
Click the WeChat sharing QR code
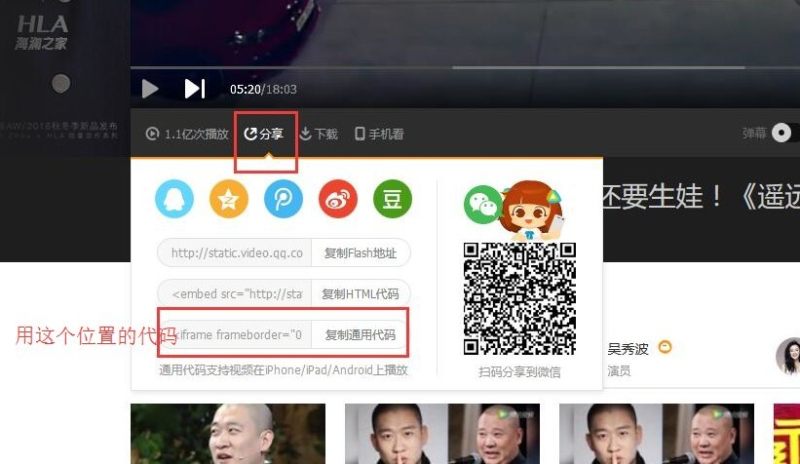click(x=519, y=299)
